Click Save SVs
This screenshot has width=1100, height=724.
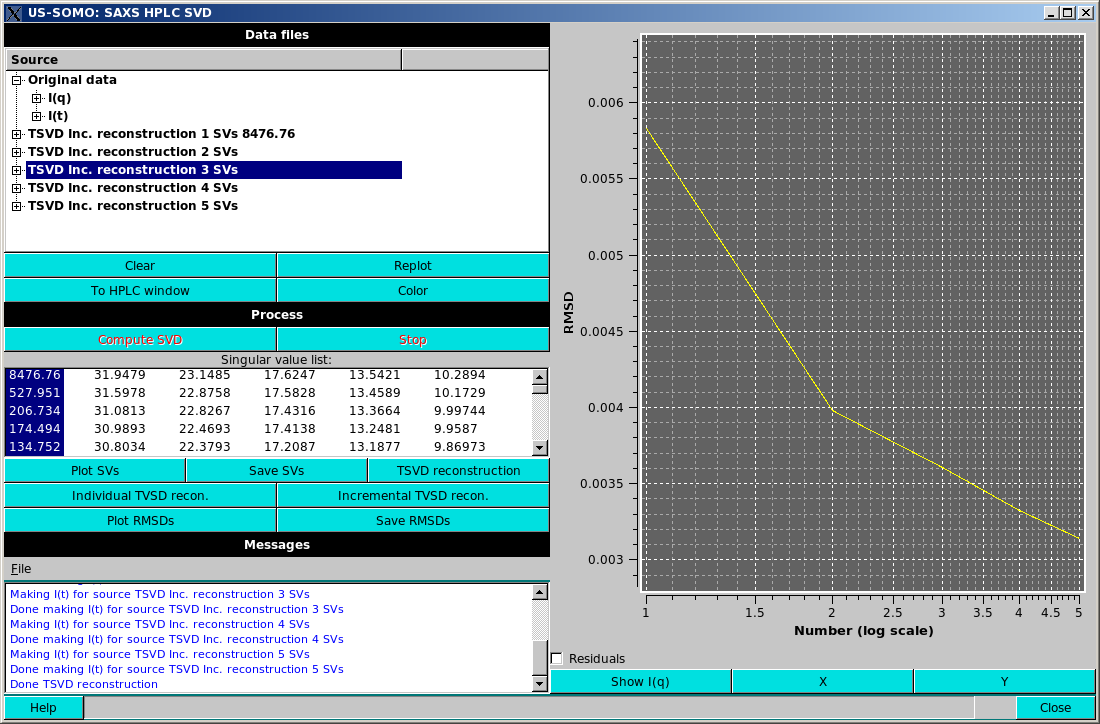pos(276,470)
